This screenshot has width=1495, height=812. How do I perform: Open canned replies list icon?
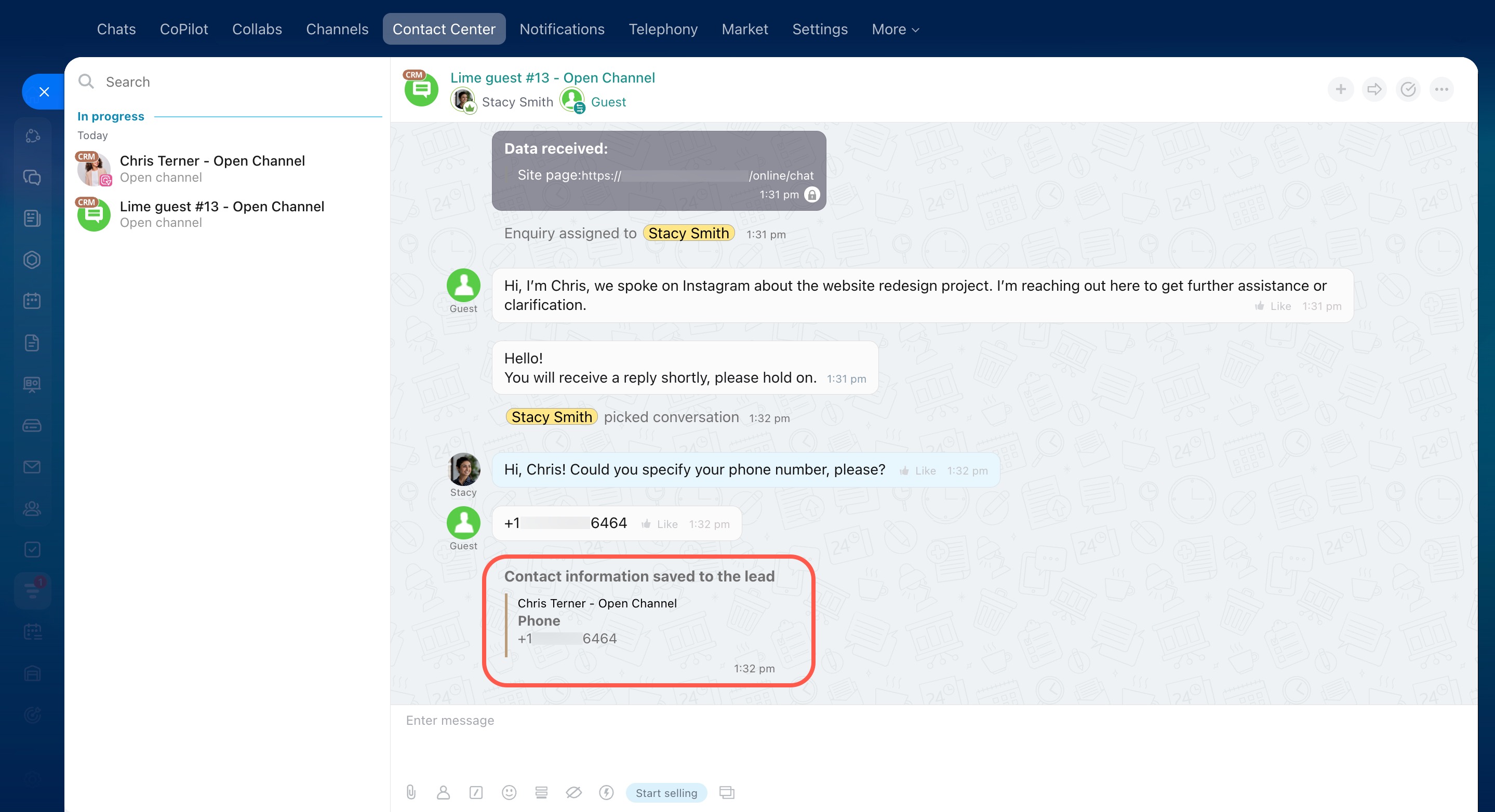[x=541, y=792]
